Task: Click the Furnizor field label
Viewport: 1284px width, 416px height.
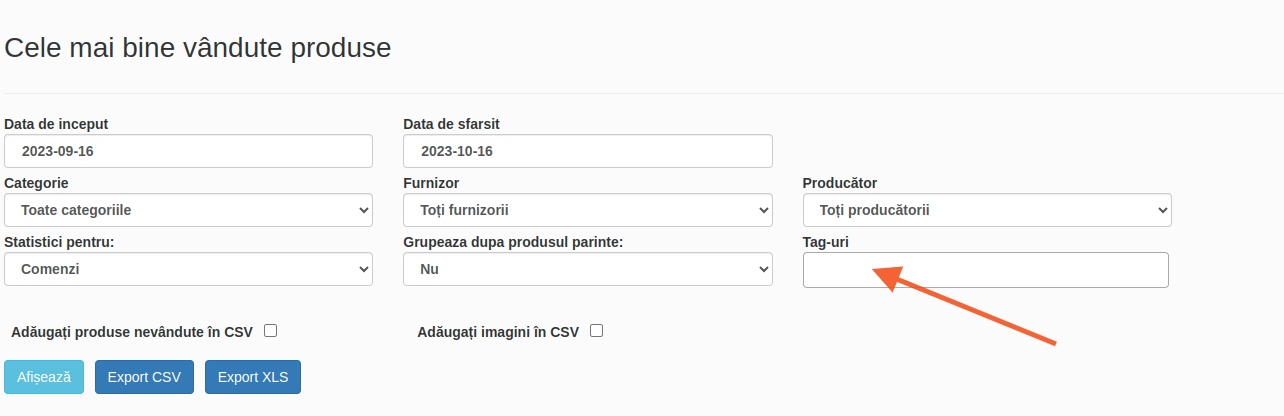Action: point(431,183)
